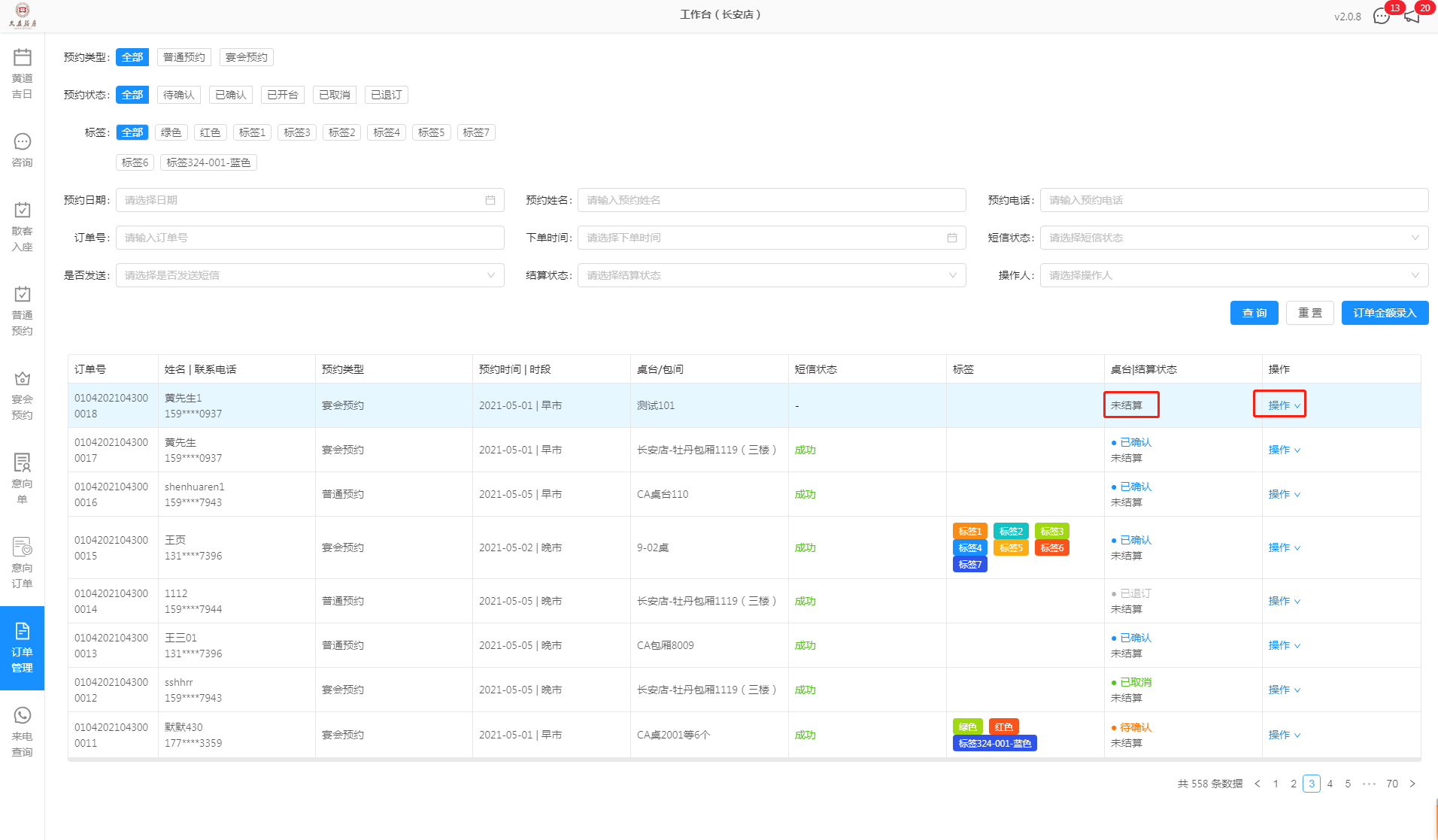Go to page 5
The width and height of the screenshot is (1438, 840).
[1348, 784]
